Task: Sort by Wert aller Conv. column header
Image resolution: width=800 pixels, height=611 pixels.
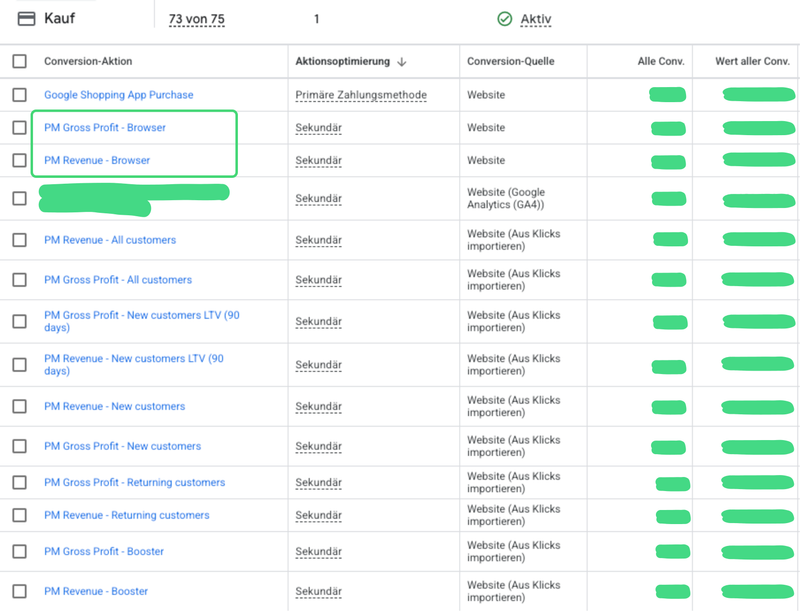Action: click(x=753, y=61)
